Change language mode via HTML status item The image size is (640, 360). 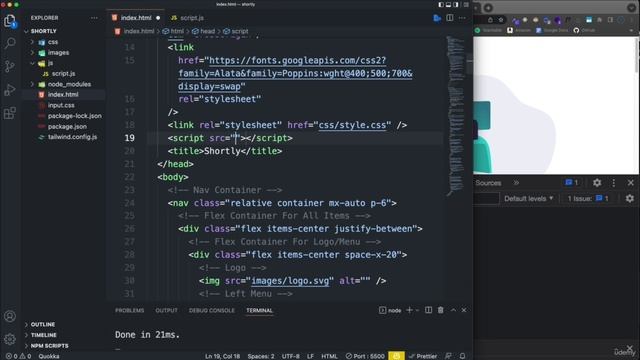[x=329, y=356]
